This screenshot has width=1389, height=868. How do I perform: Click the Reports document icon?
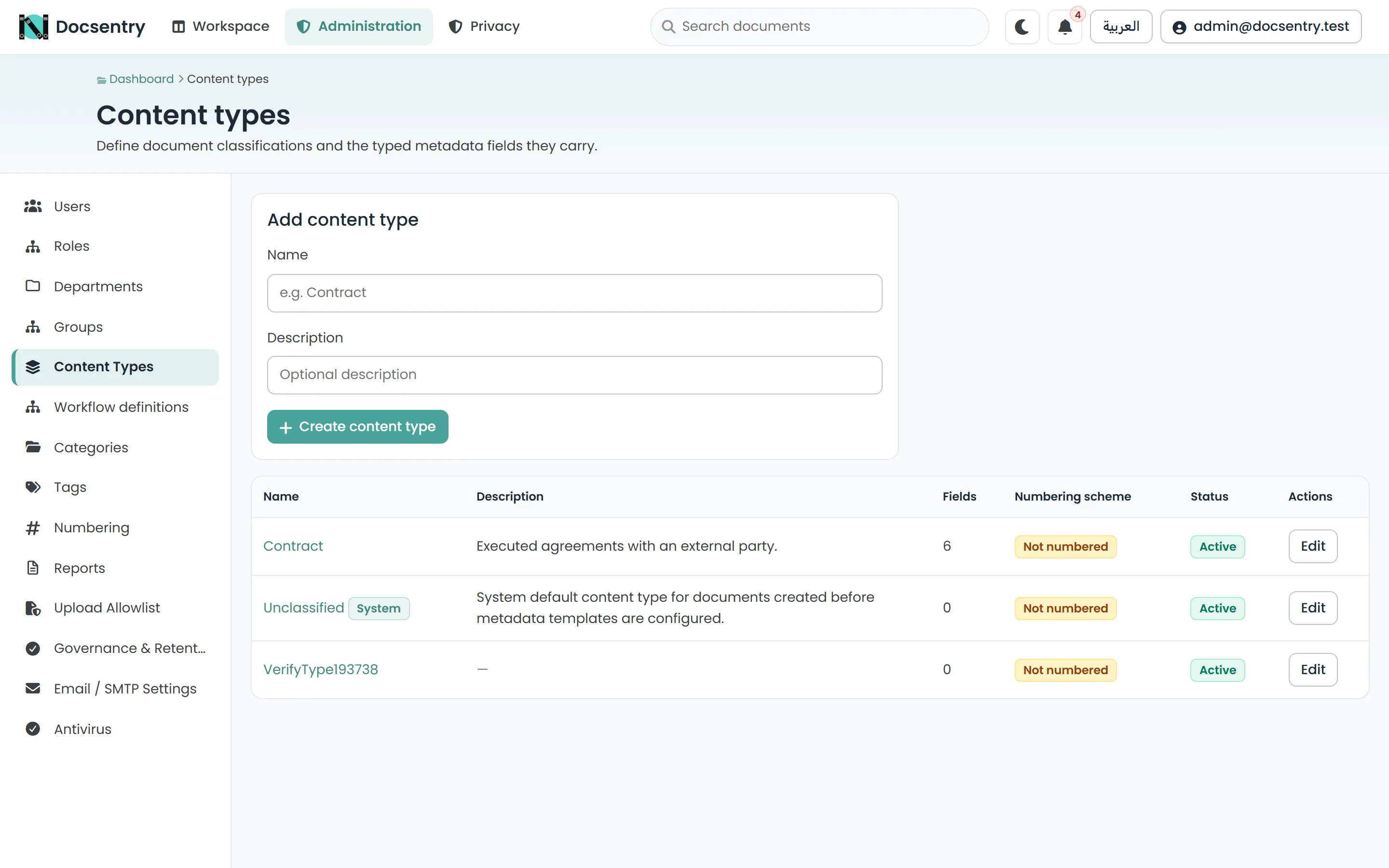coord(33,568)
